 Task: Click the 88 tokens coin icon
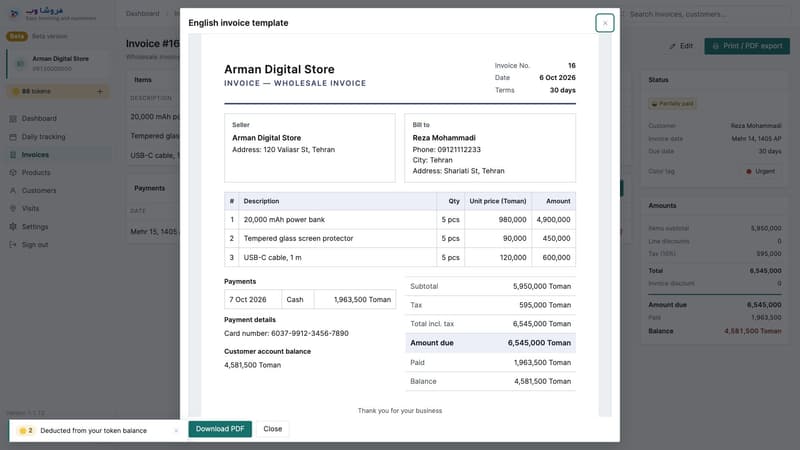(15, 91)
